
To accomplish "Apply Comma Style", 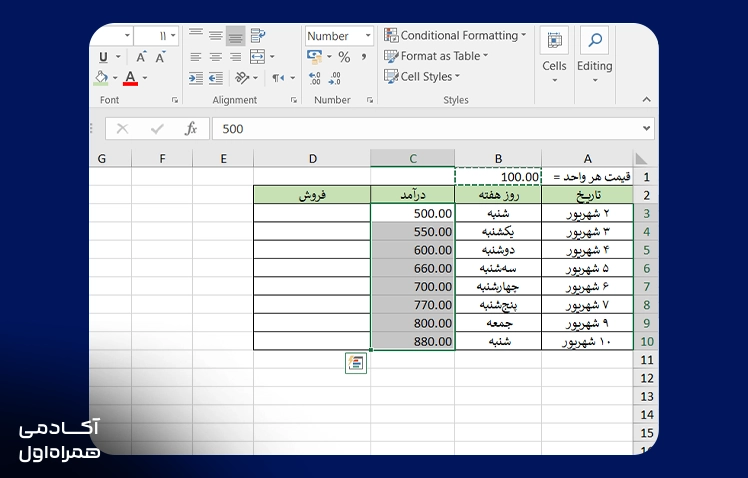I will pos(364,57).
